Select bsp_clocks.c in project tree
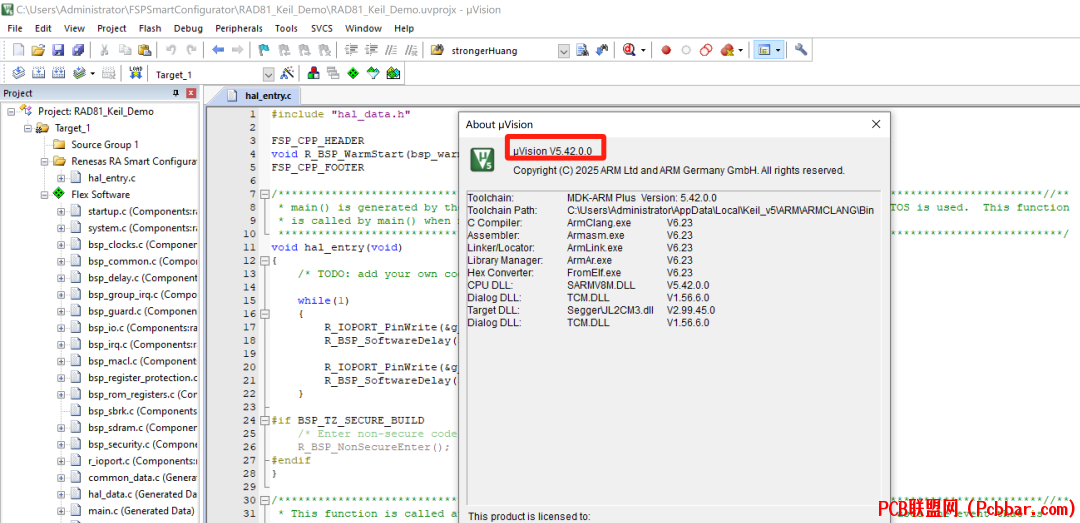This screenshot has height=523, width=1080. (143, 245)
